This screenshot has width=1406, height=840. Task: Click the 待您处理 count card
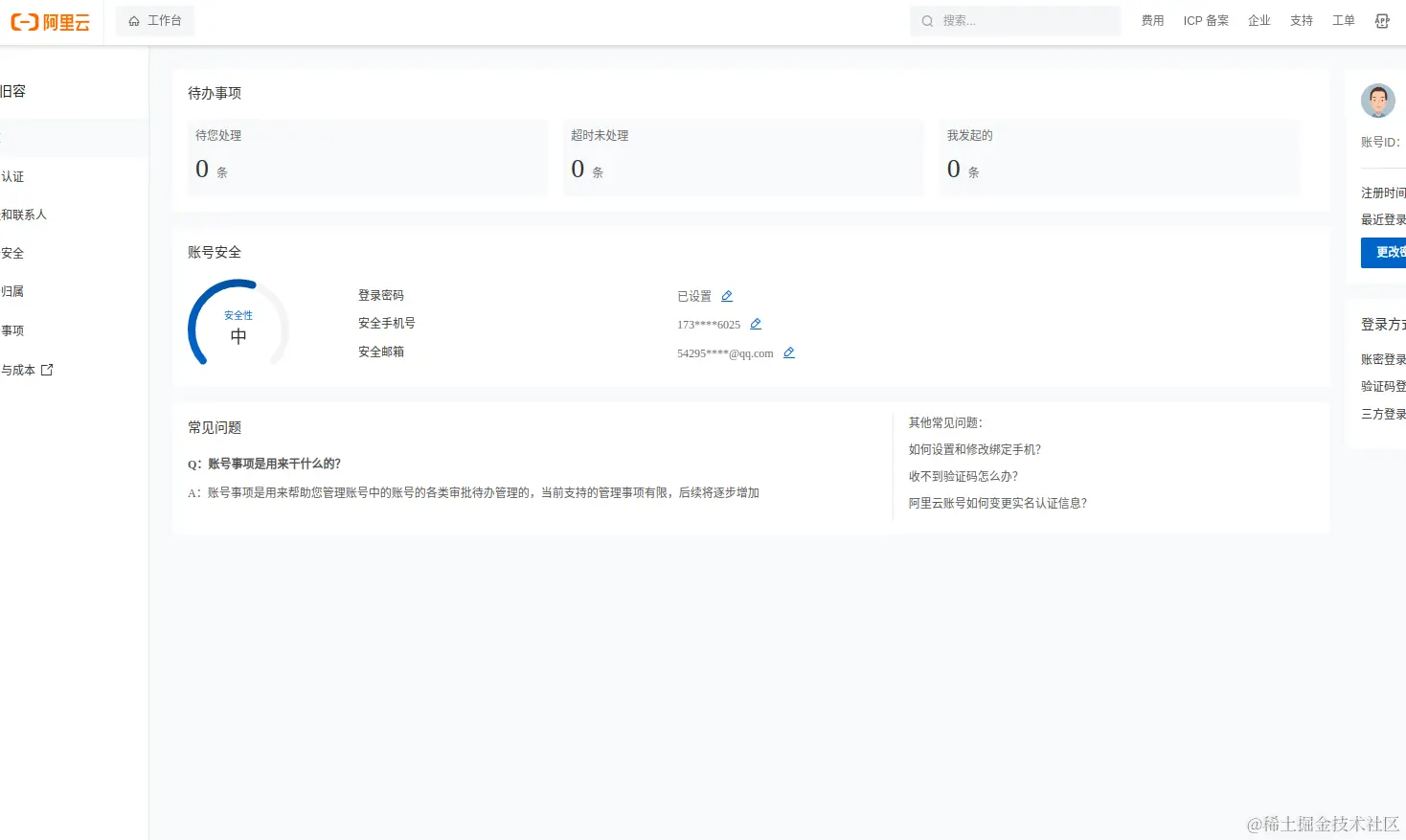tap(368, 157)
